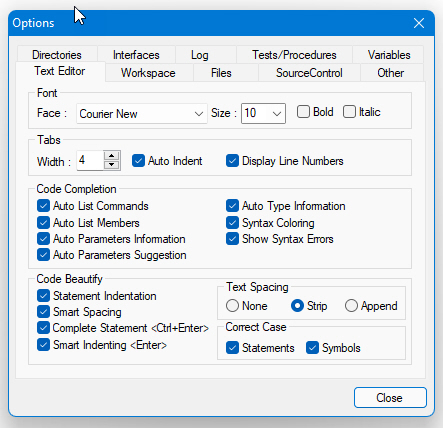Click the Close button
This screenshot has width=443, height=428.
390,397
